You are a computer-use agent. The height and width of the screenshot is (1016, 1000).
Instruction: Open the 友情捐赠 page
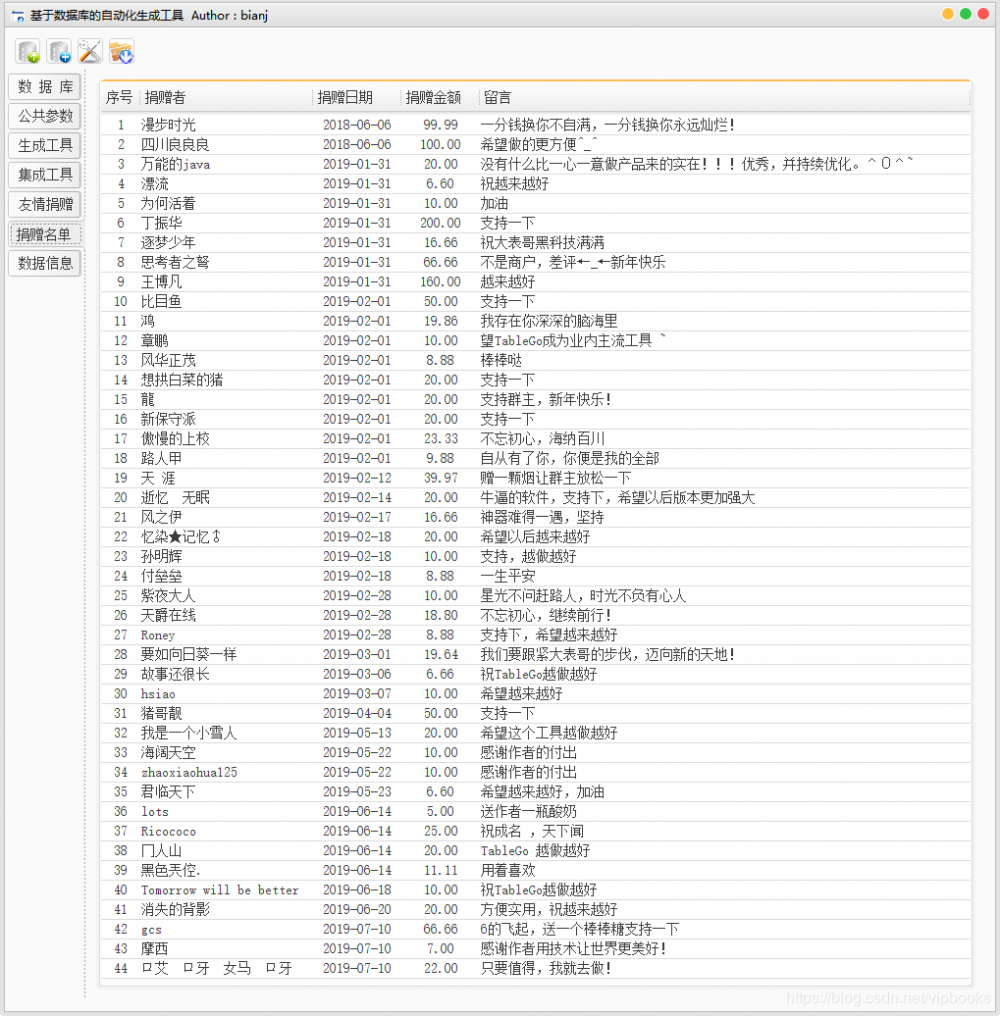44,205
